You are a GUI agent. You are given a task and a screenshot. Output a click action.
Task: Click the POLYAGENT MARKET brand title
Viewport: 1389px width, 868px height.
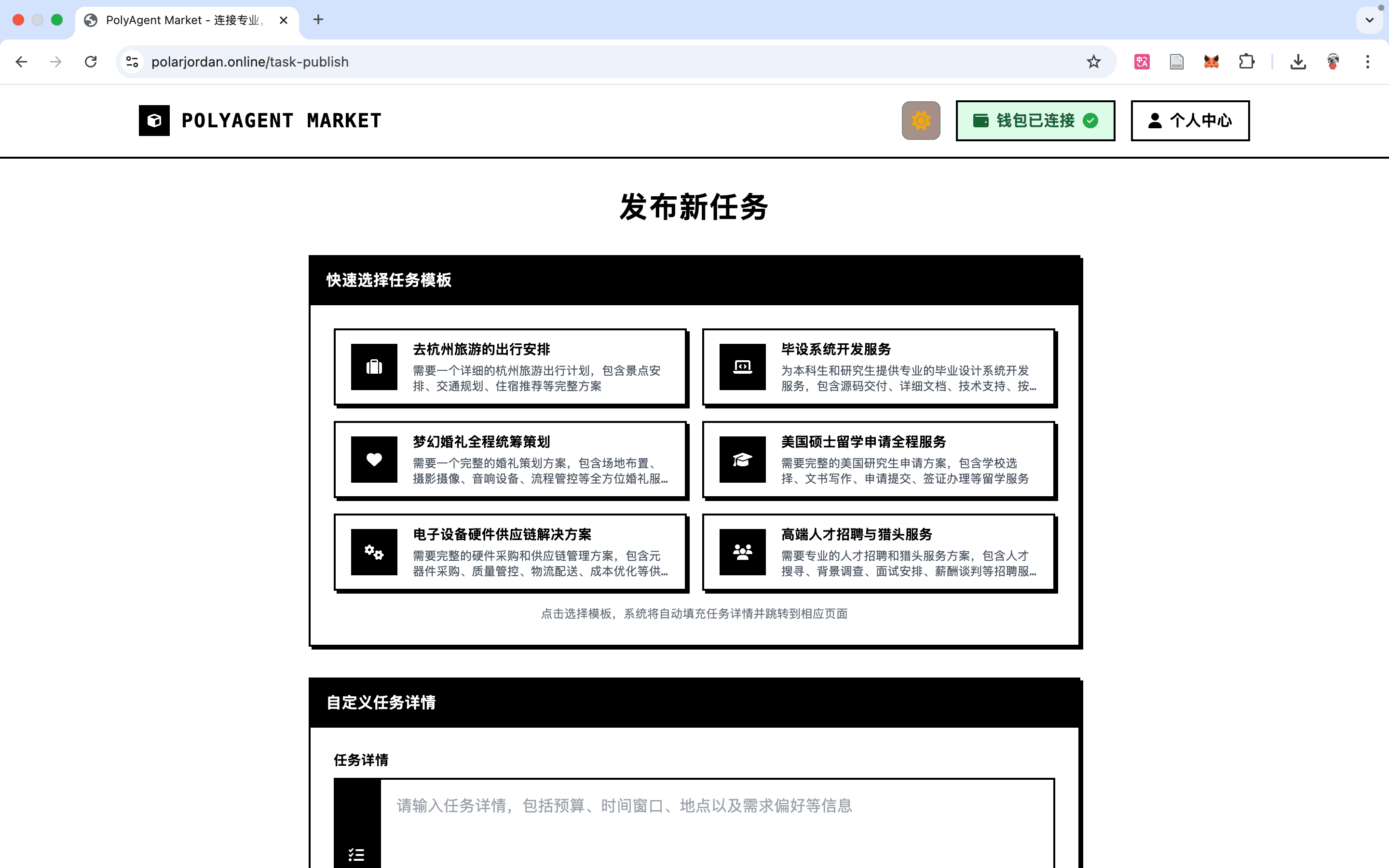click(281, 121)
